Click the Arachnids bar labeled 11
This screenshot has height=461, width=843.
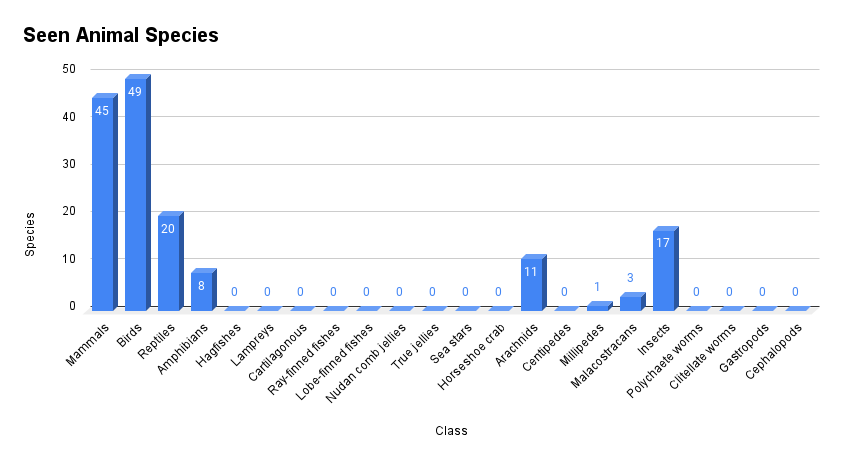[531, 284]
